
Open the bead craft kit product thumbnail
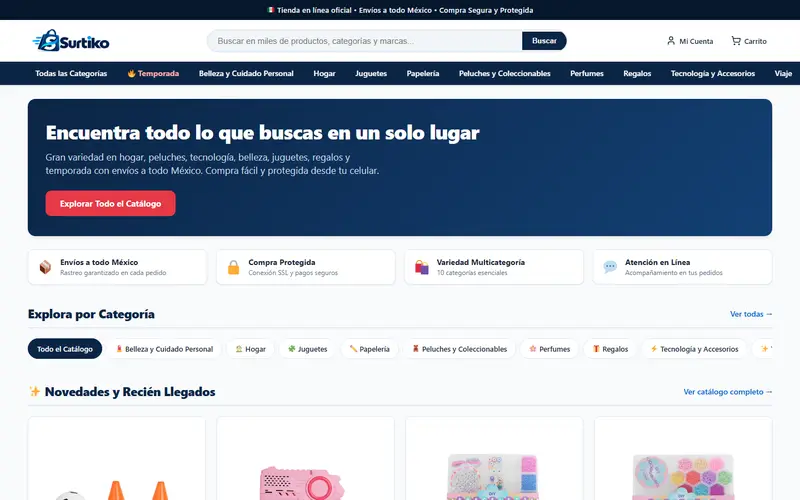pyautogui.click(x=494, y=459)
